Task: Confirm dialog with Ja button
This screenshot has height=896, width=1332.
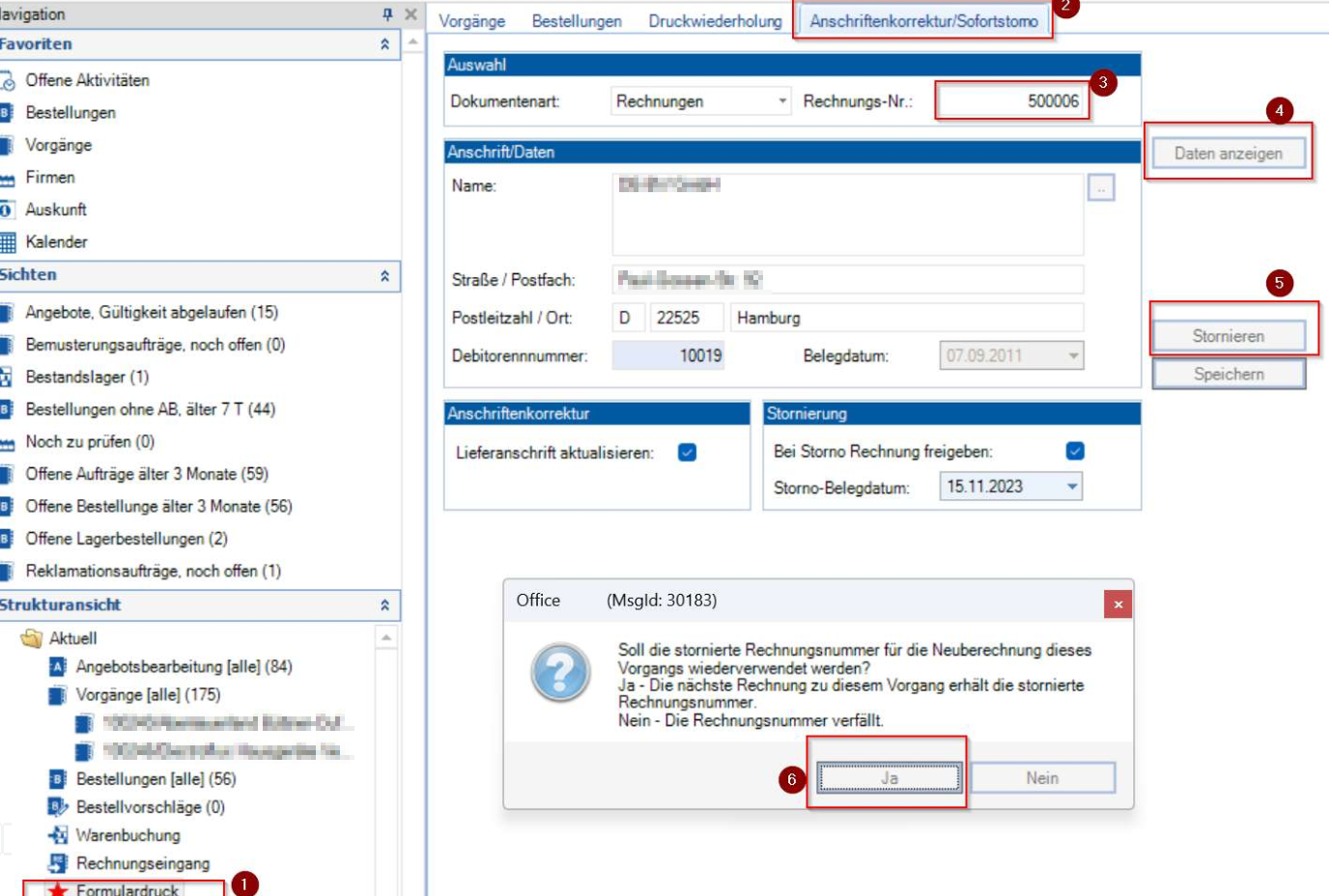Action: point(889,778)
